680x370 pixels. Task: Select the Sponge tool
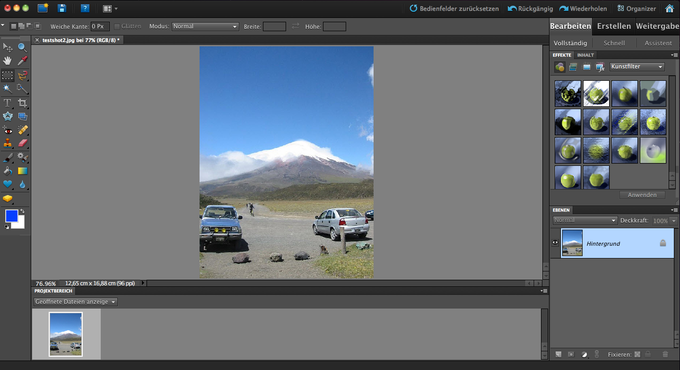point(7,198)
